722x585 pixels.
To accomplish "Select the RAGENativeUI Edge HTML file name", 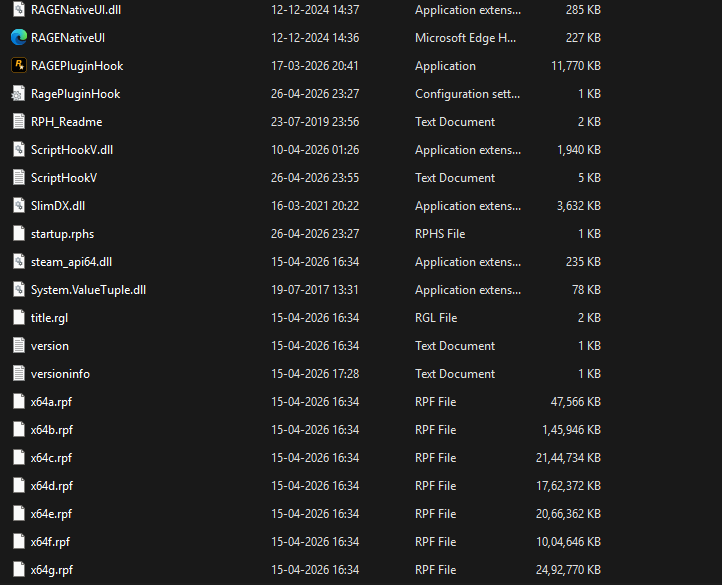I will (x=68, y=38).
